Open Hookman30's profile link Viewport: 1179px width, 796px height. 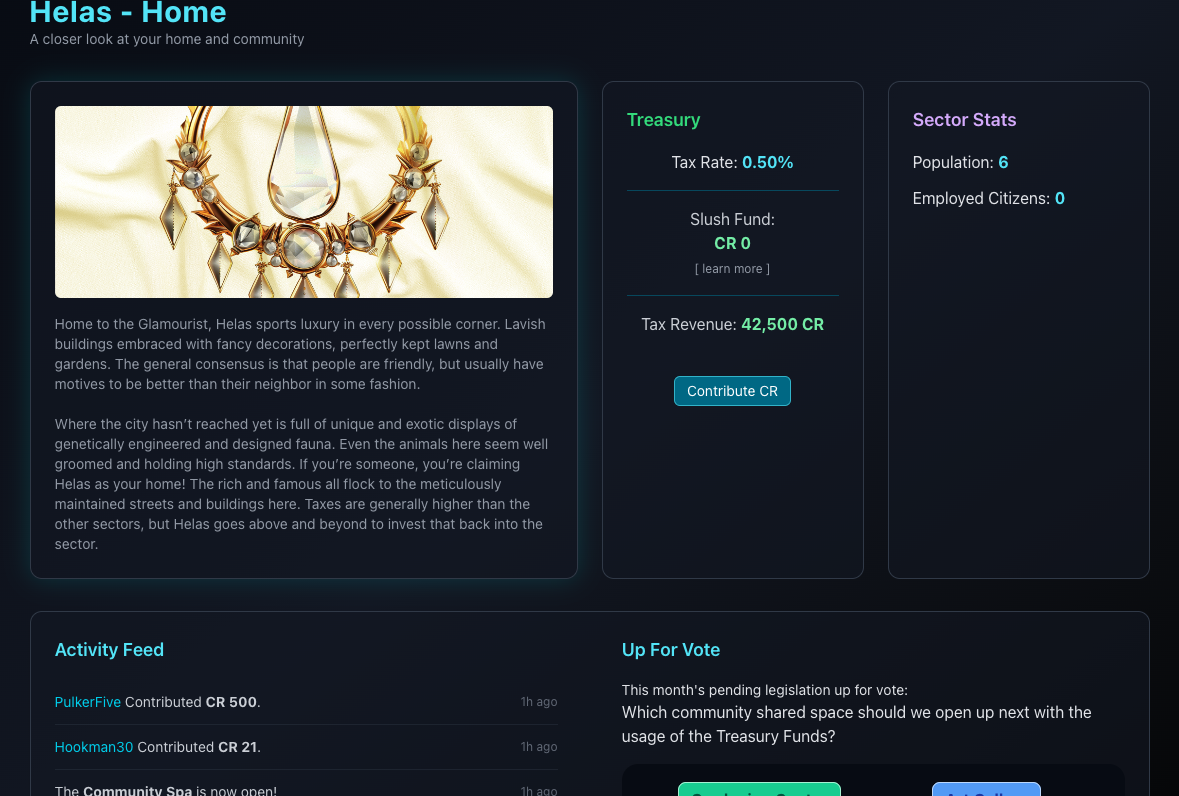point(94,747)
